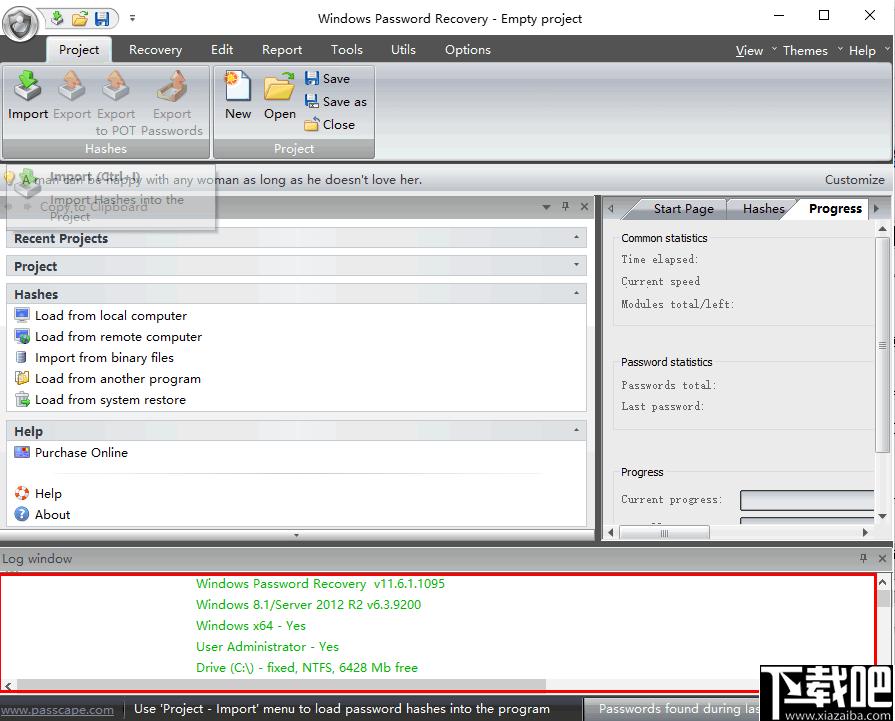This screenshot has height=721, width=895.
Task: Visit the www.passcape.com link
Action: tap(57, 710)
